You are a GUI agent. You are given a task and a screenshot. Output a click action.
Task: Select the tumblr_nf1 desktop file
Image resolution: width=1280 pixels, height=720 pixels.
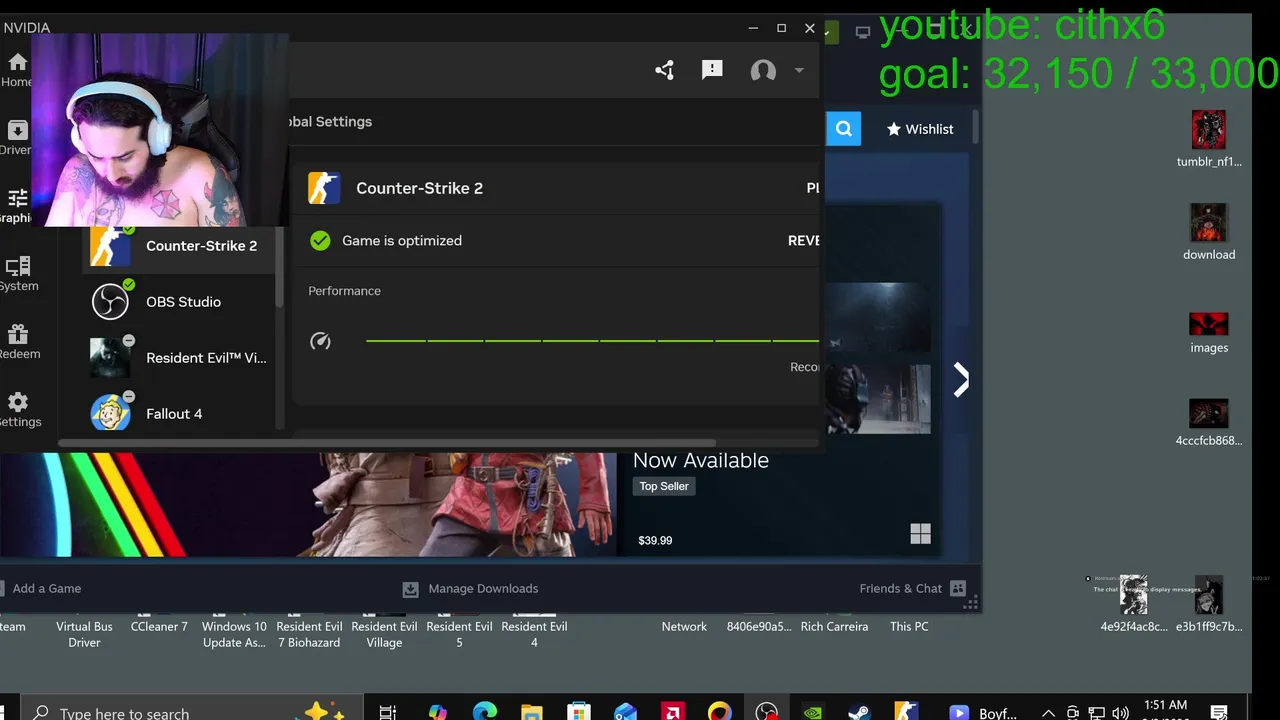pyautogui.click(x=1209, y=139)
